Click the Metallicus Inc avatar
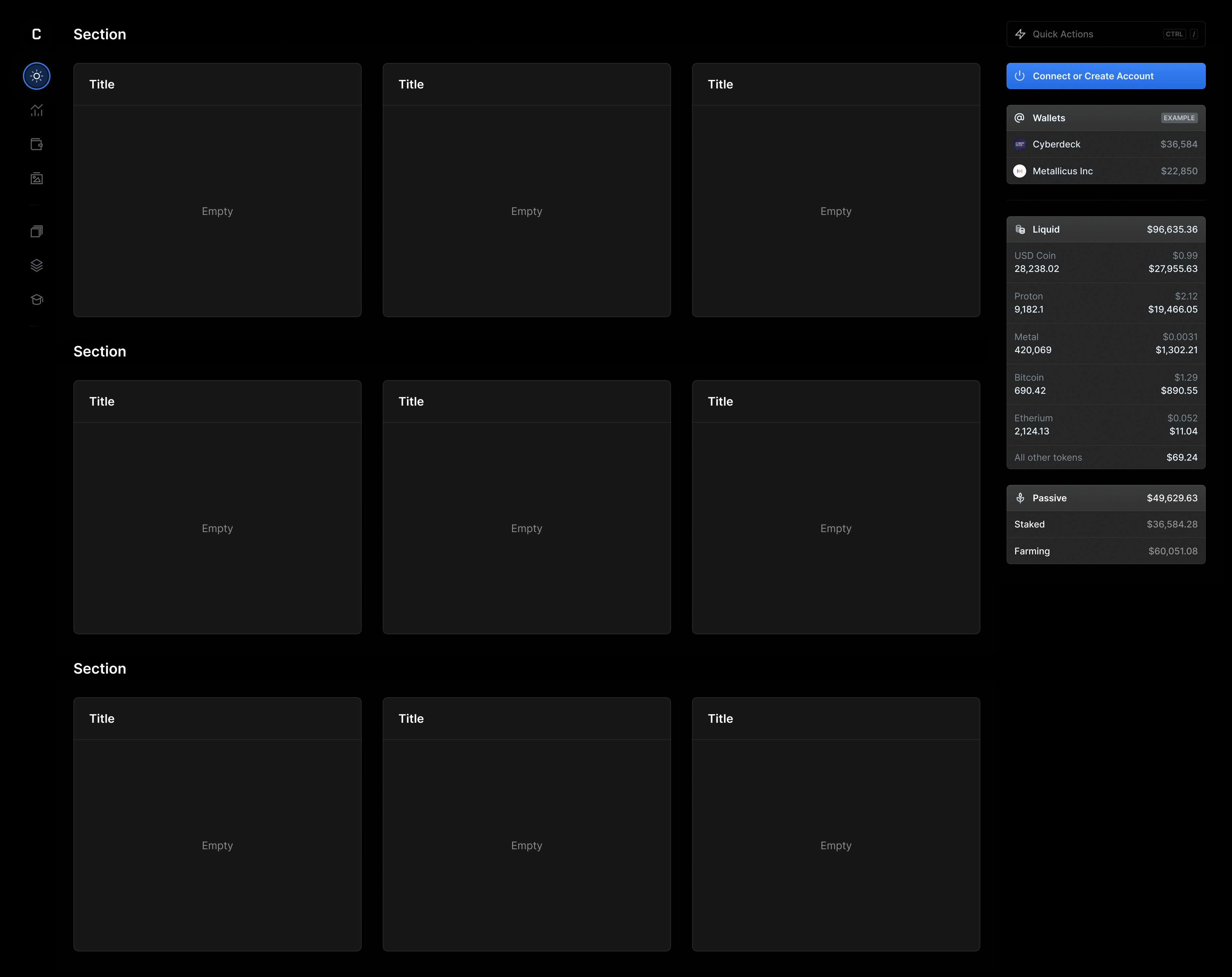 1020,171
